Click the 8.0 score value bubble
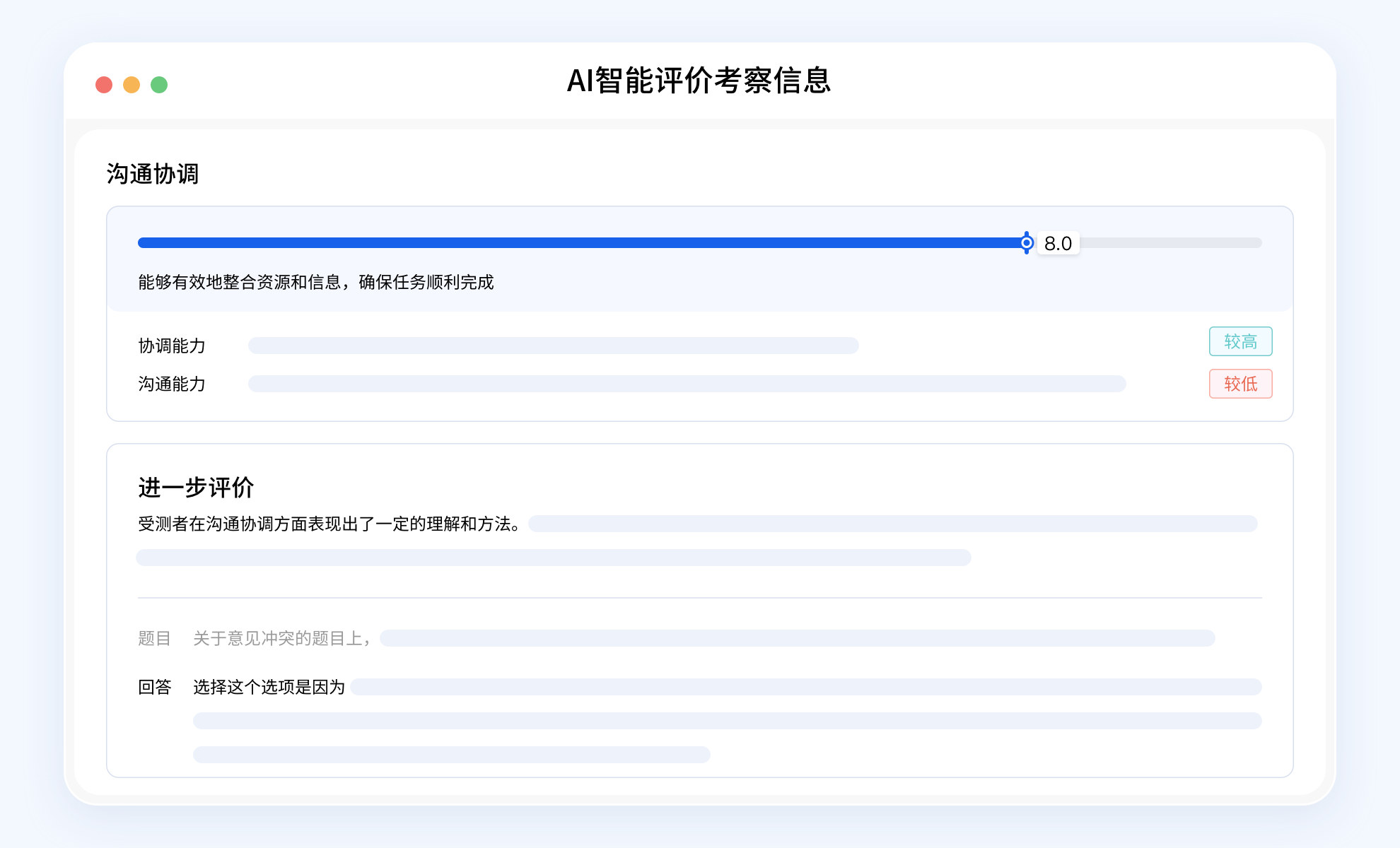Viewport: 1400px width, 848px height. pyautogui.click(x=1058, y=243)
